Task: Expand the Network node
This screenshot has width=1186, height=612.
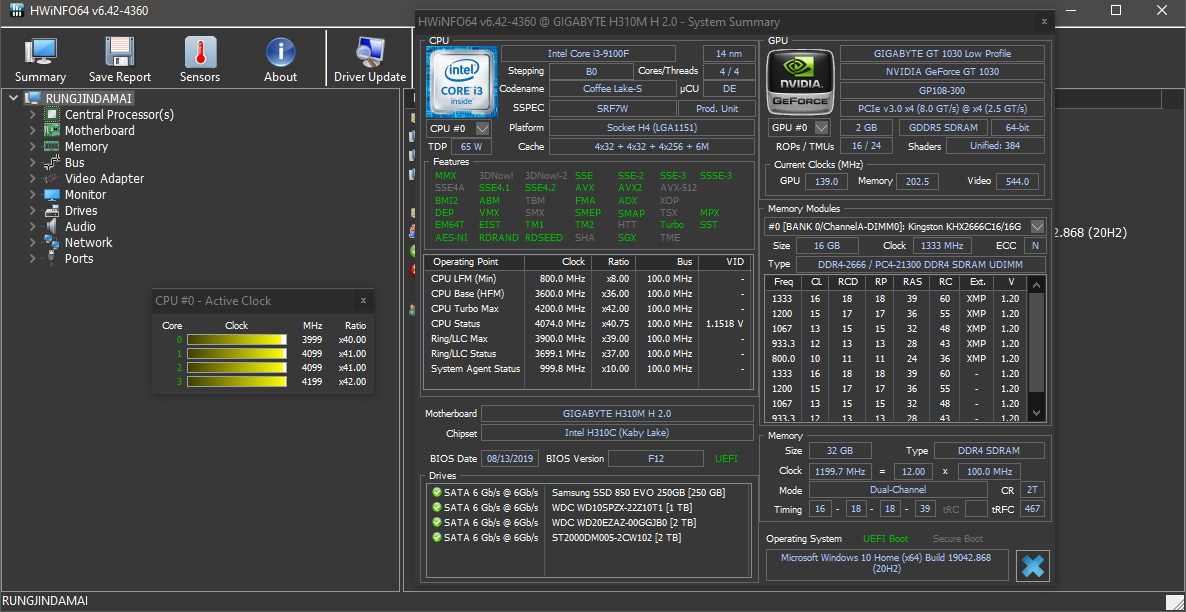Action: [33, 242]
